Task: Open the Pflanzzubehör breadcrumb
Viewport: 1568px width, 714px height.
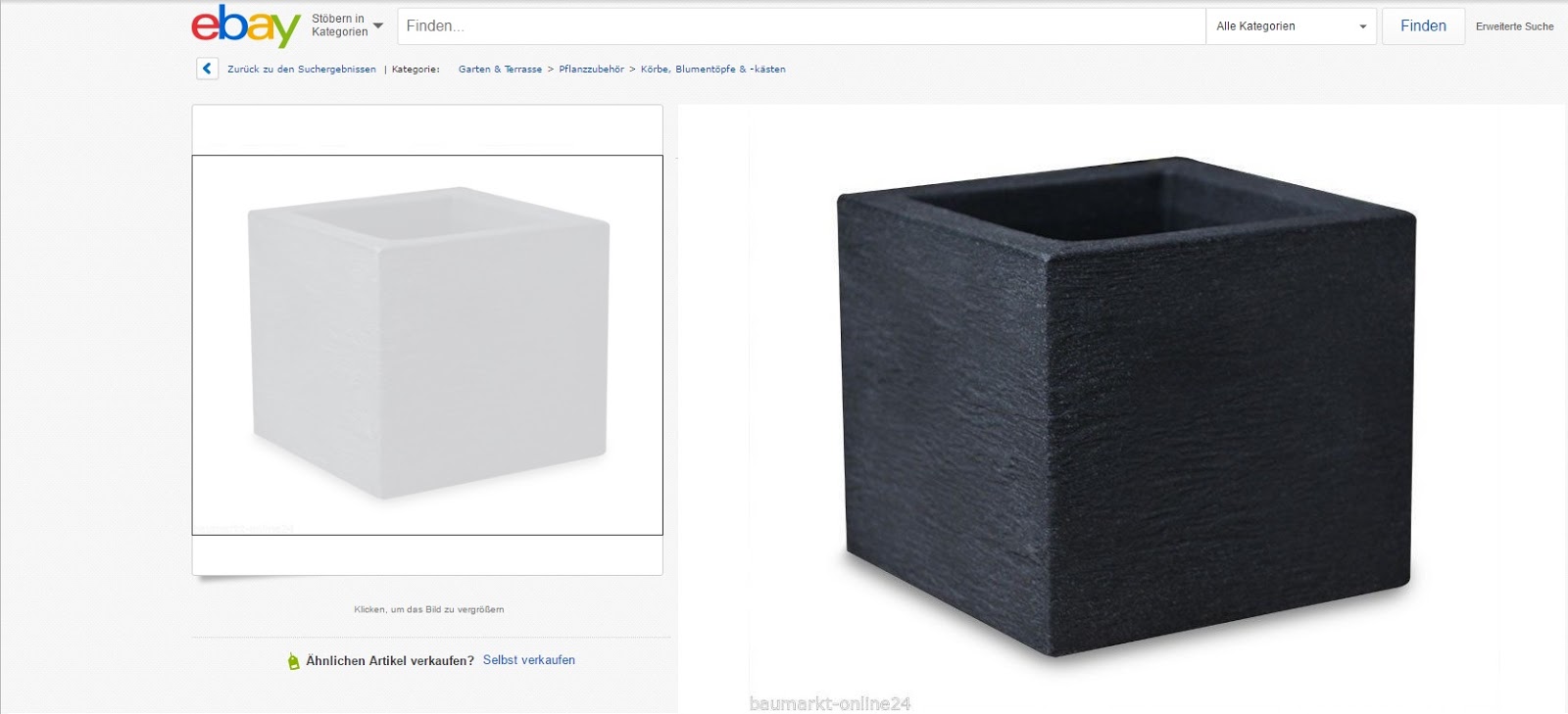Action: [x=591, y=70]
